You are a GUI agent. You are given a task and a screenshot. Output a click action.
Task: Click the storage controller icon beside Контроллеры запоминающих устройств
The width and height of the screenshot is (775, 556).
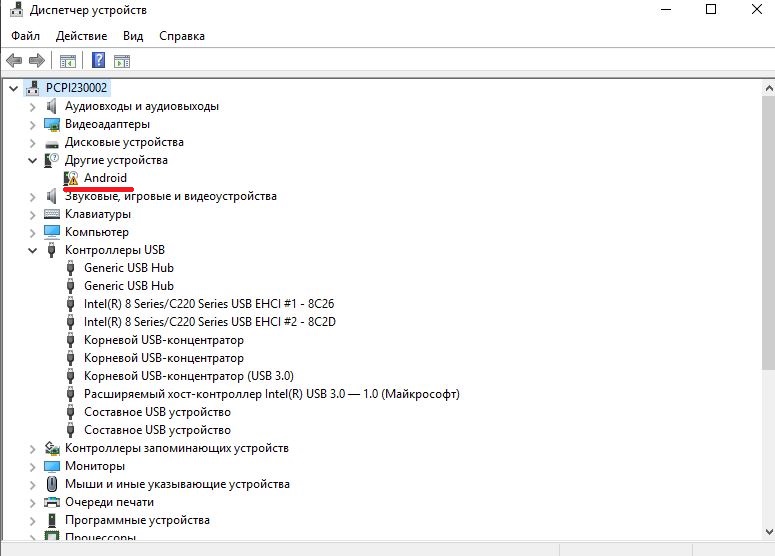[x=52, y=448]
